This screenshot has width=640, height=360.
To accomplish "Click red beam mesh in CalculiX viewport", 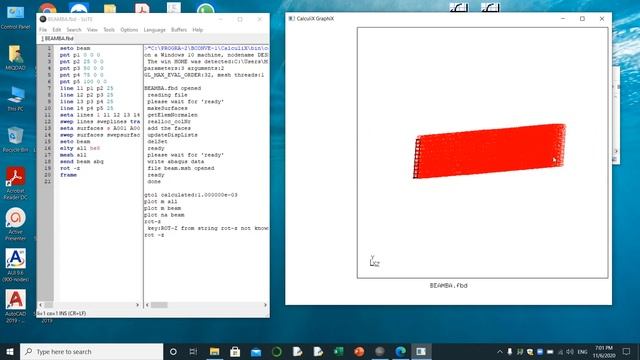I will pos(490,151).
